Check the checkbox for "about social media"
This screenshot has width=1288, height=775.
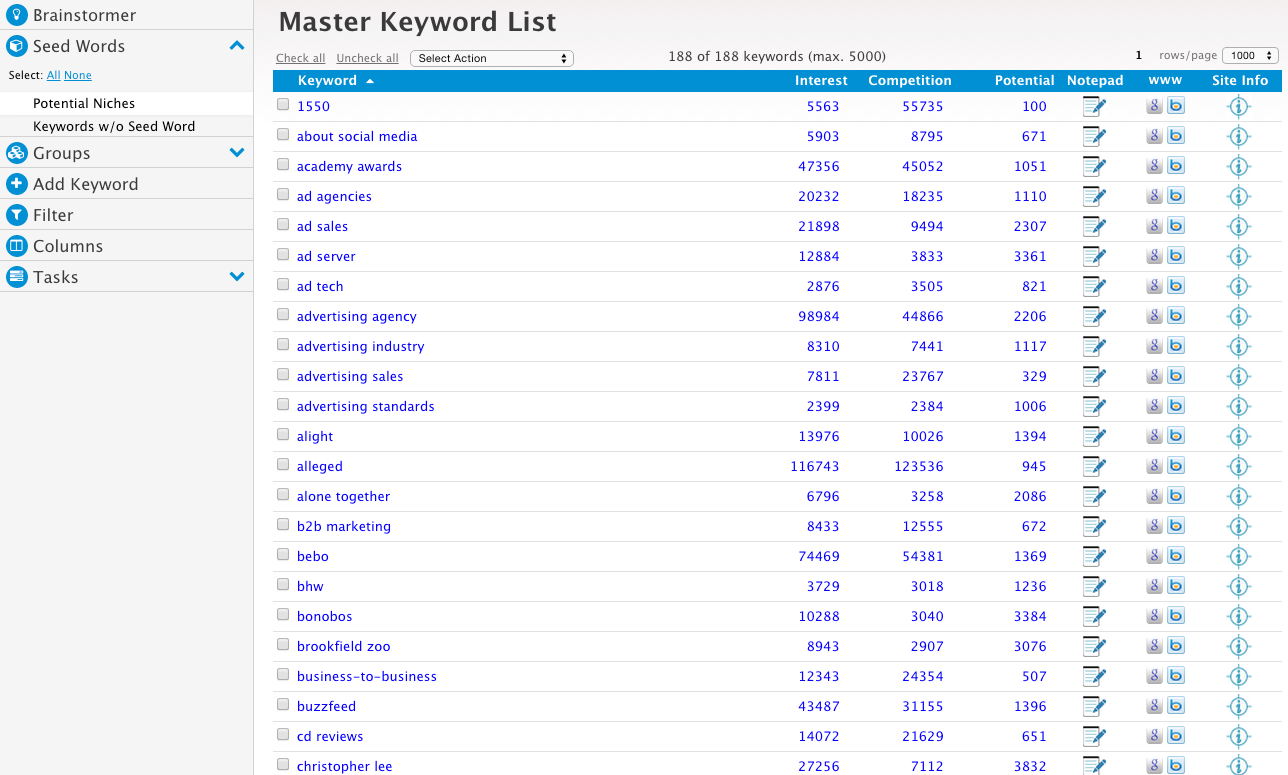point(283,135)
